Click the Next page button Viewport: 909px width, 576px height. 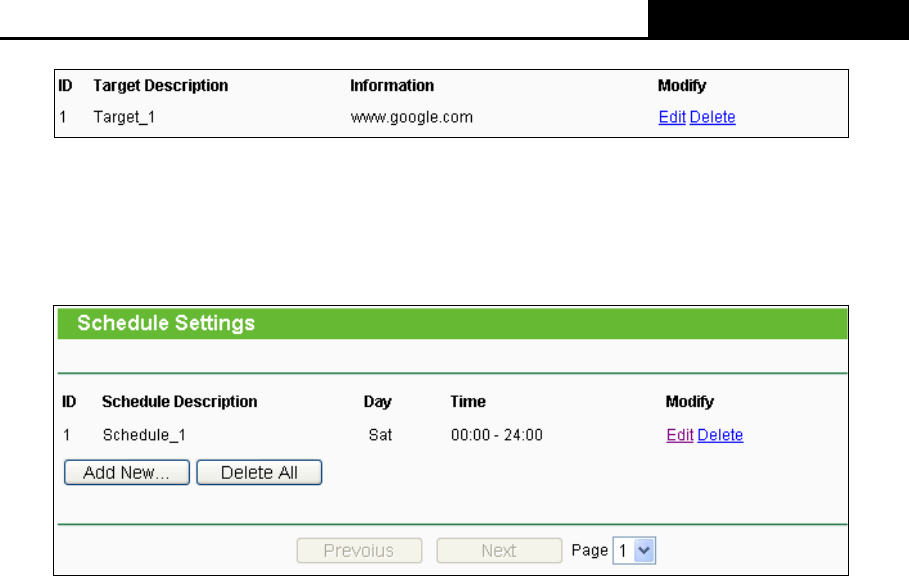click(499, 551)
